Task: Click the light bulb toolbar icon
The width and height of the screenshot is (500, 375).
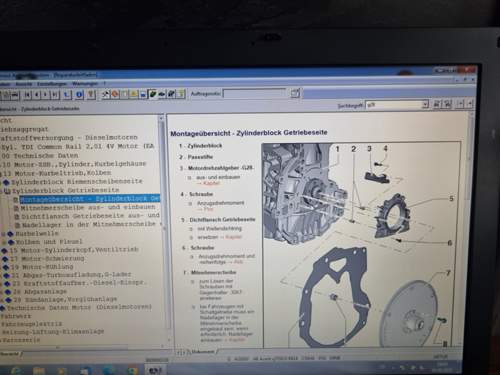Action: 91,95
